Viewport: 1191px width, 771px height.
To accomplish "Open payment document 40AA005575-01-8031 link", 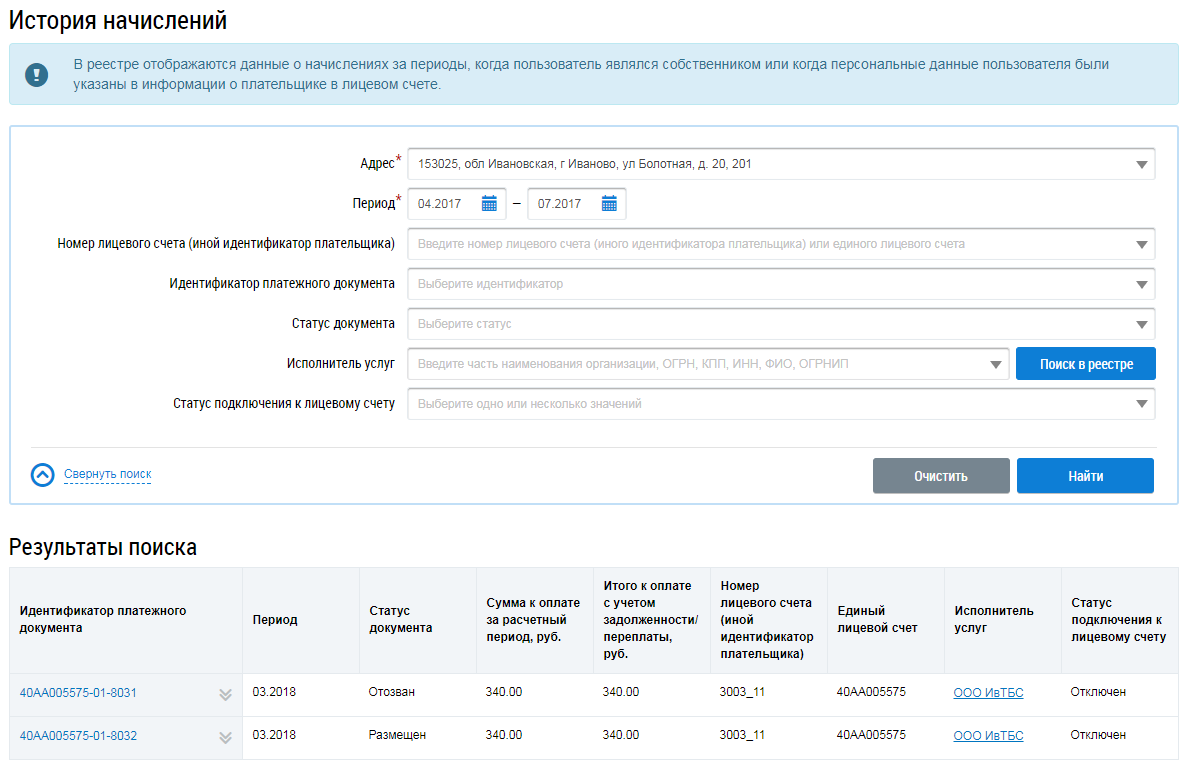I will [x=78, y=693].
